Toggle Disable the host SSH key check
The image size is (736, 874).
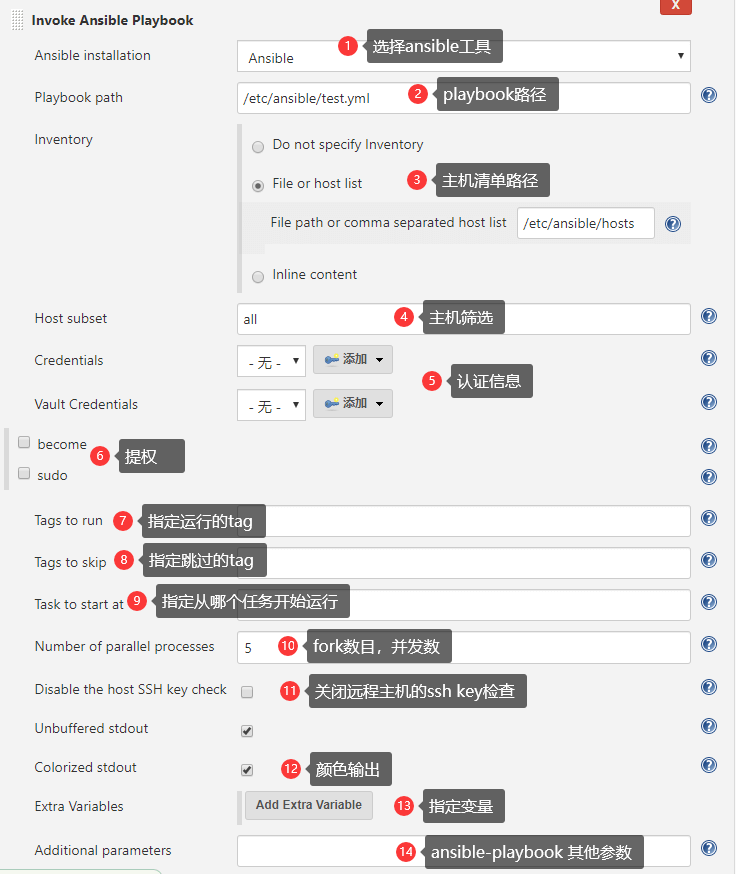[247, 691]
